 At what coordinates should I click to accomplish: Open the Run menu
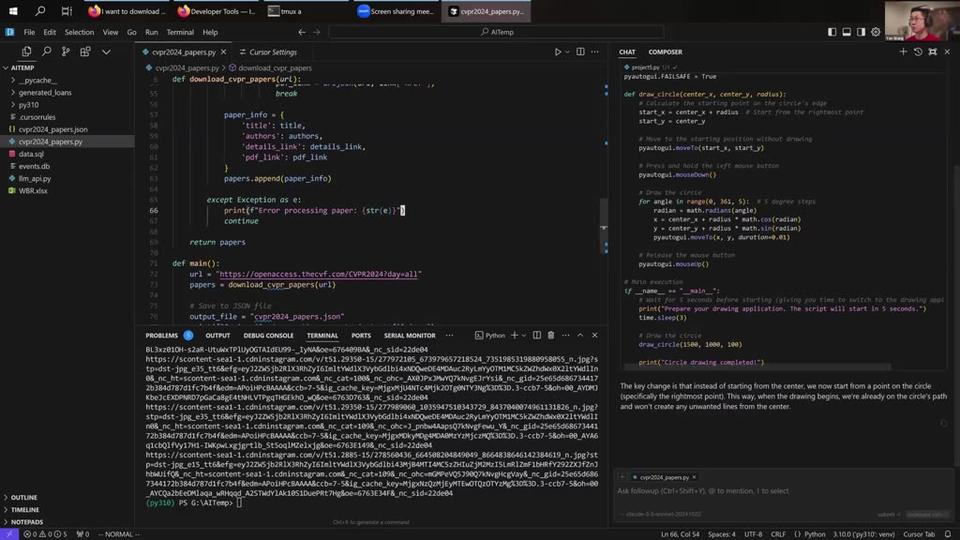coord(151,32)
